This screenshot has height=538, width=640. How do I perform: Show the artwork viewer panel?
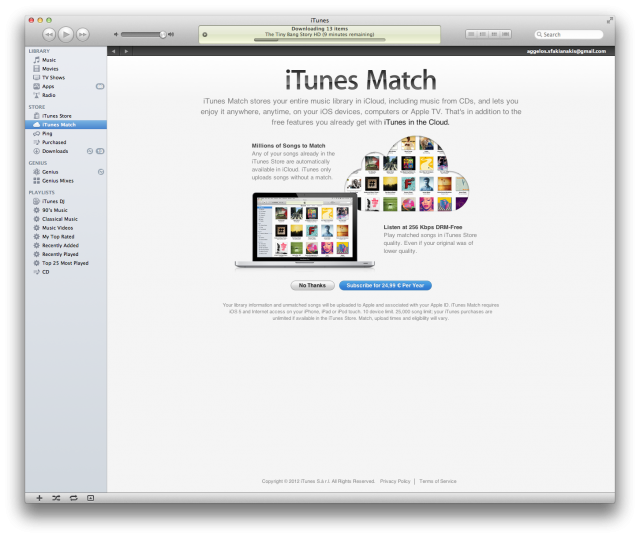[91, 498]
